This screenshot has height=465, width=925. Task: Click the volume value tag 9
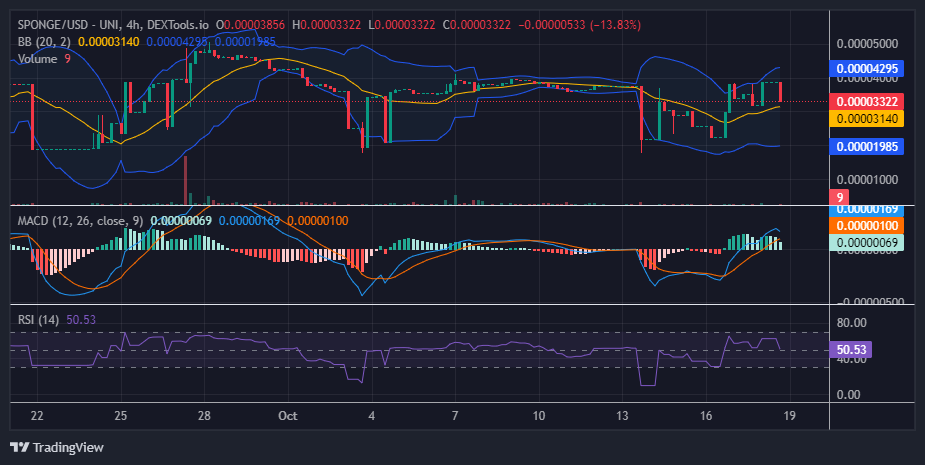(x=839, y=198)
